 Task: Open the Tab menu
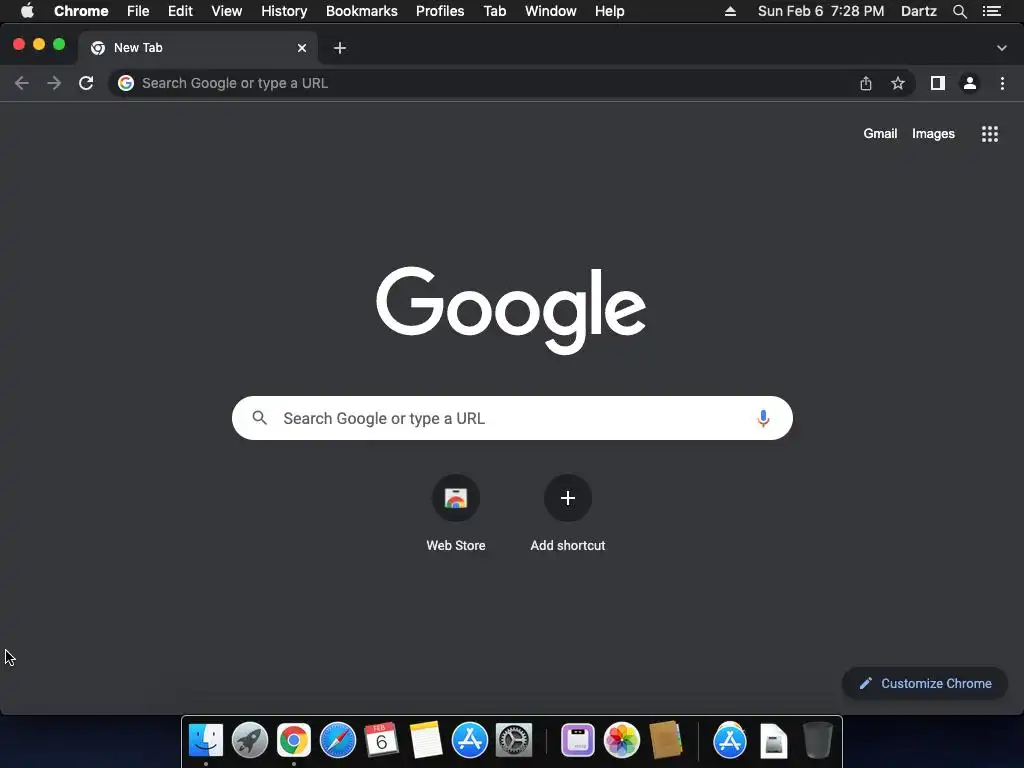point(495,11)
